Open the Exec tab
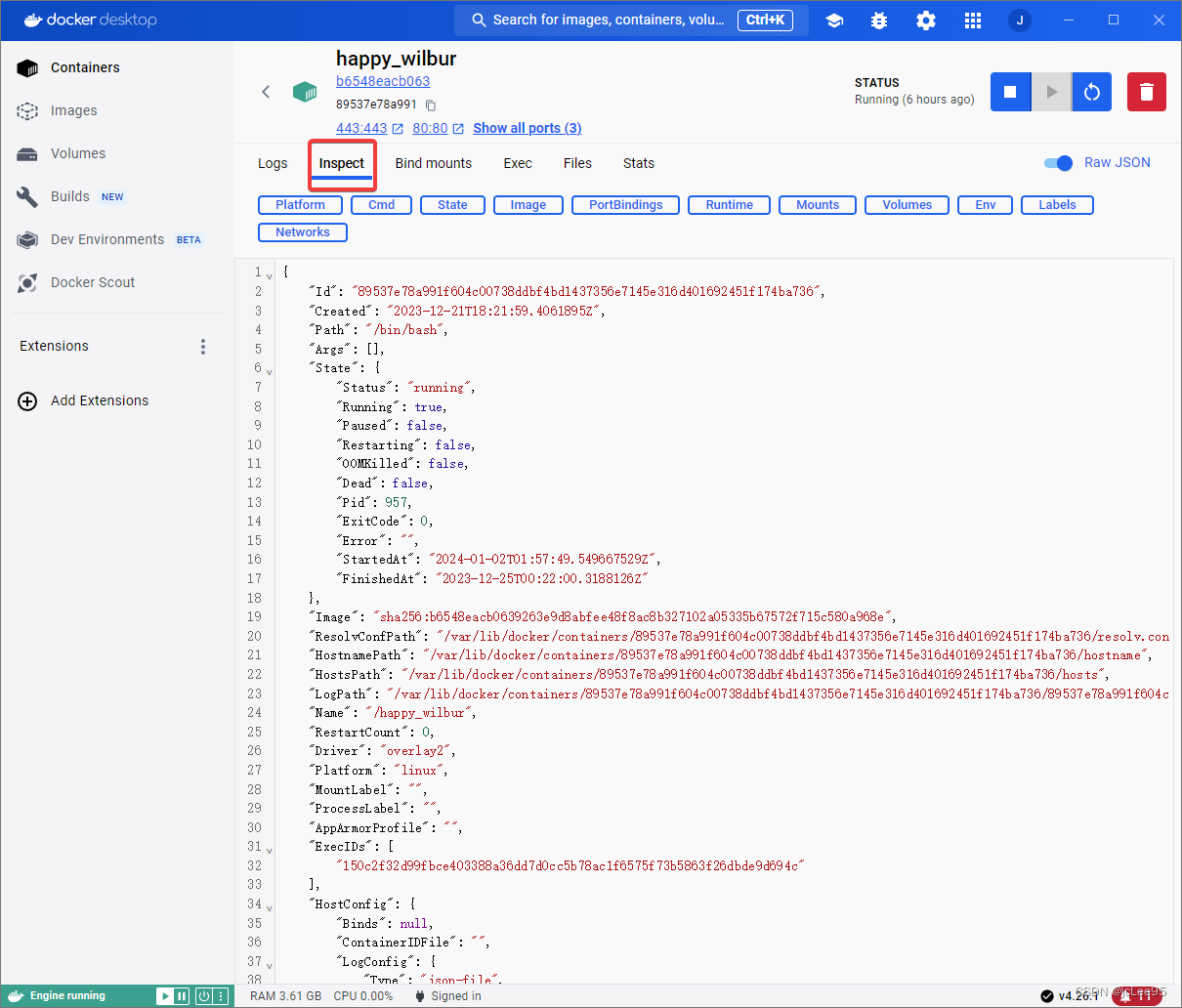This screenshot has height=1008, width=1182. [x=518, y=163]
